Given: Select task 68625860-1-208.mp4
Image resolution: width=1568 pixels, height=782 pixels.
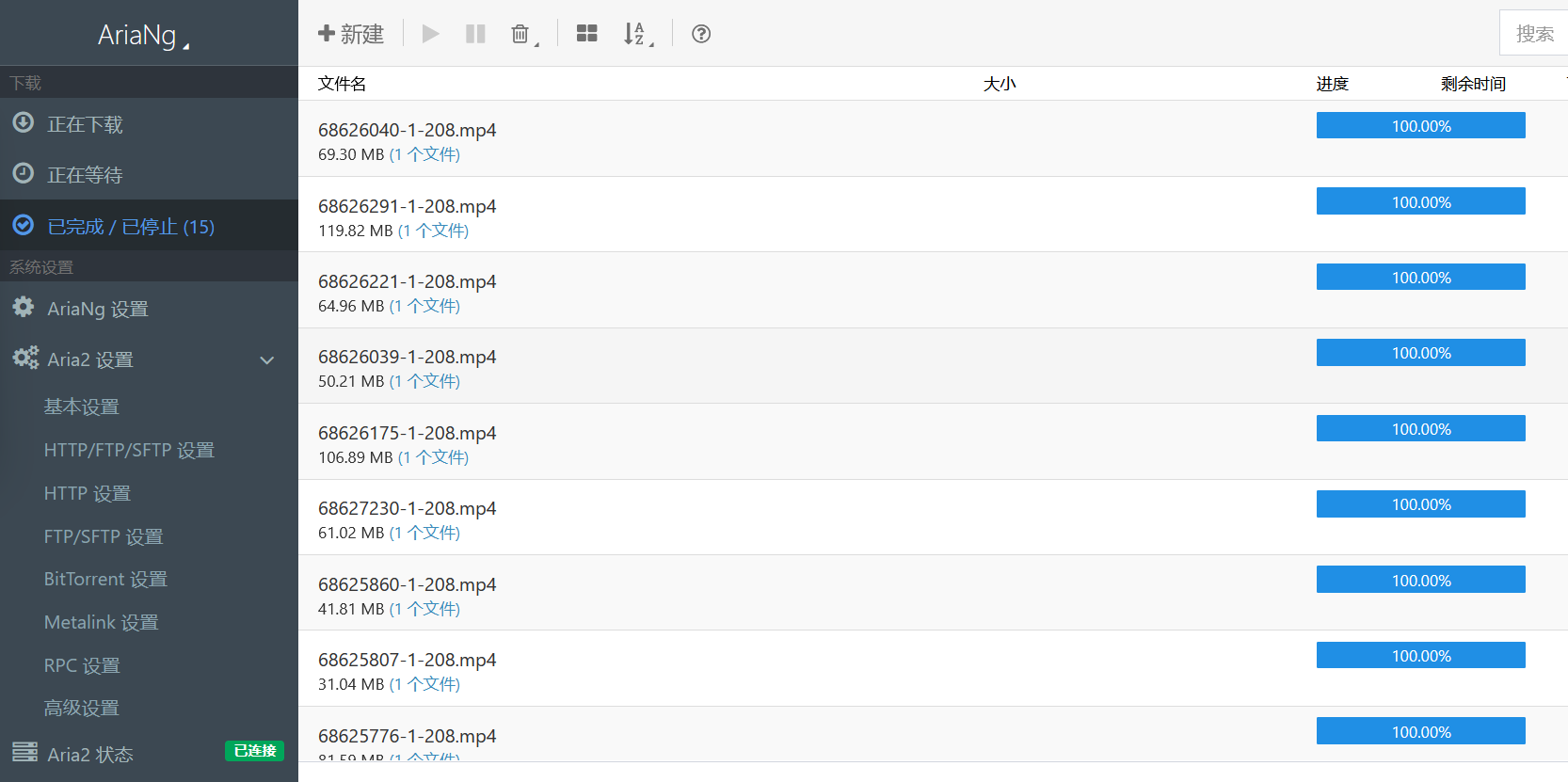Looking at the screenshot, I should click(407, 584).
